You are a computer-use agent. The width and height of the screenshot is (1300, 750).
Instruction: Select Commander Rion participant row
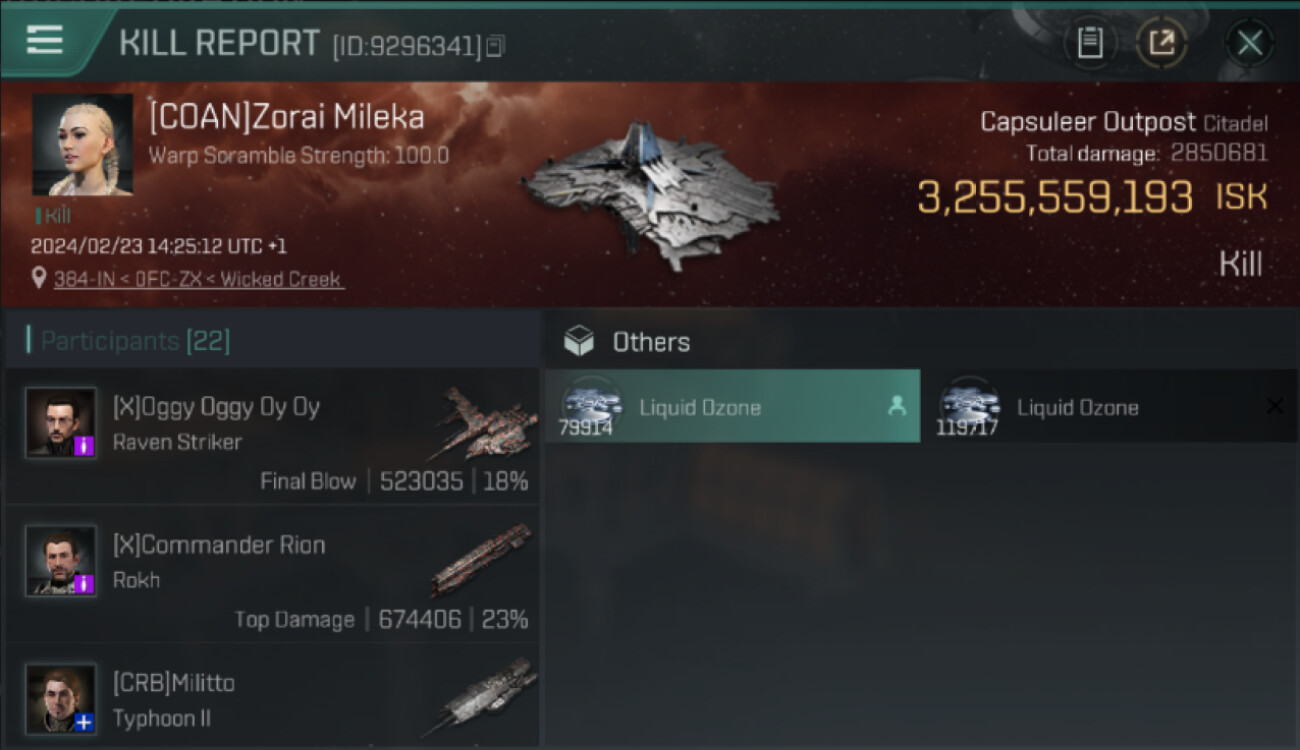(272, 575)
